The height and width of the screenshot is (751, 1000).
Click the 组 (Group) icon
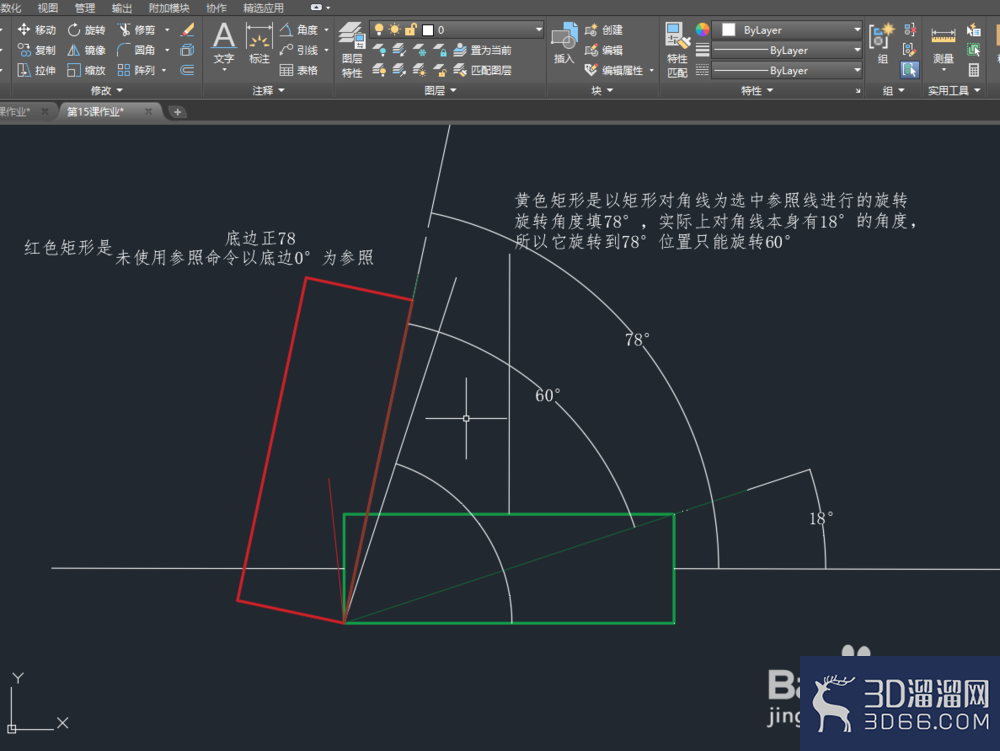882,43
